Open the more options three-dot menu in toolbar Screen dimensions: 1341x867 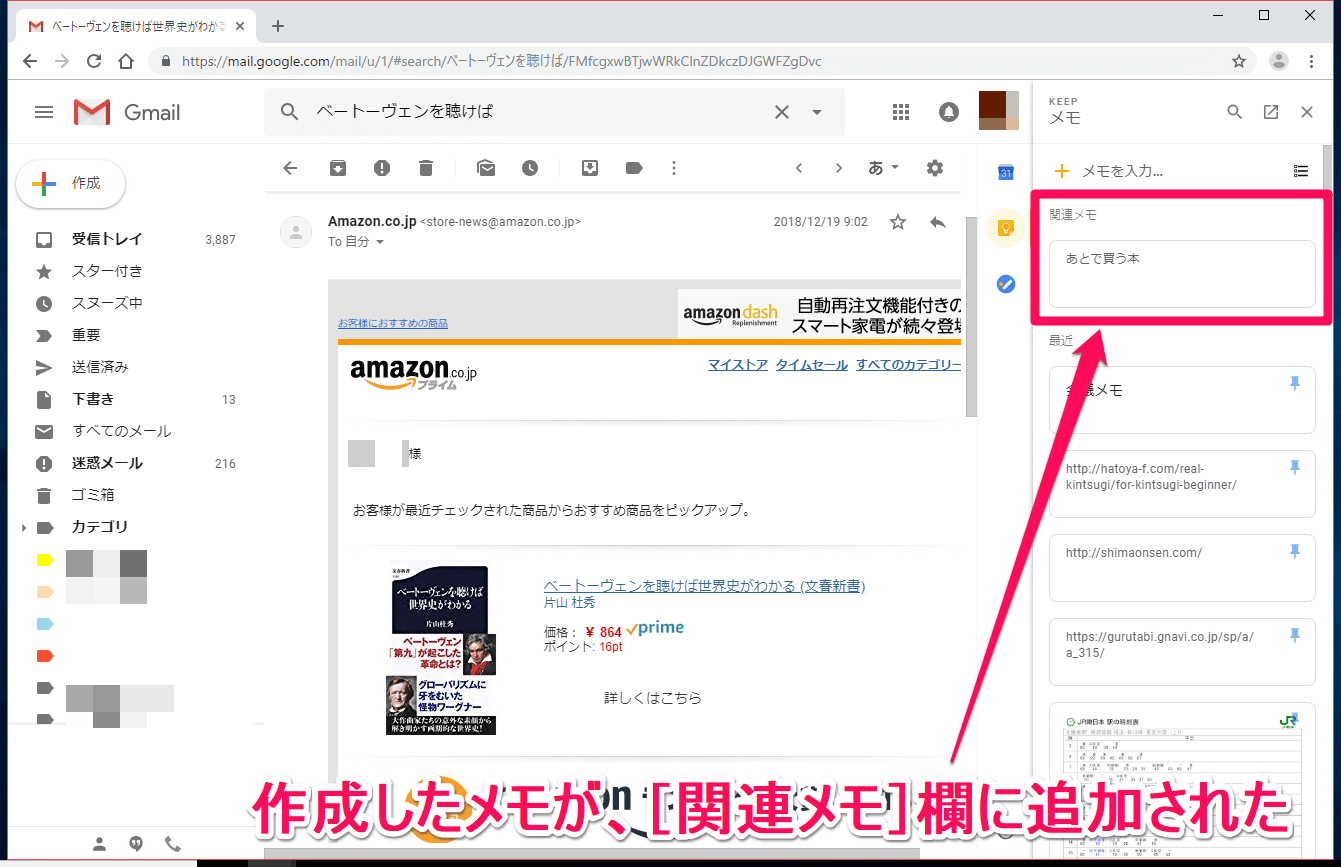[x=674, y=168]
